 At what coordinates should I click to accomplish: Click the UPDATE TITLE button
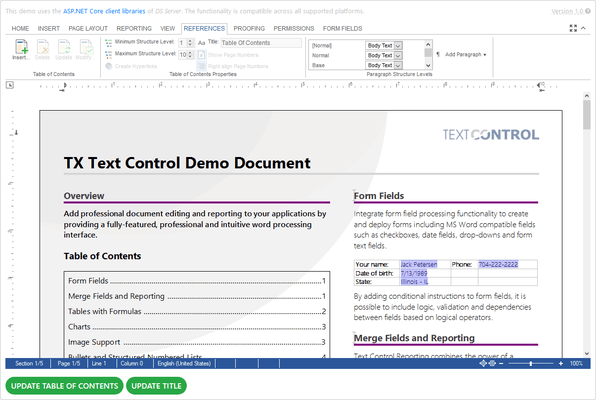click(156, 386)
